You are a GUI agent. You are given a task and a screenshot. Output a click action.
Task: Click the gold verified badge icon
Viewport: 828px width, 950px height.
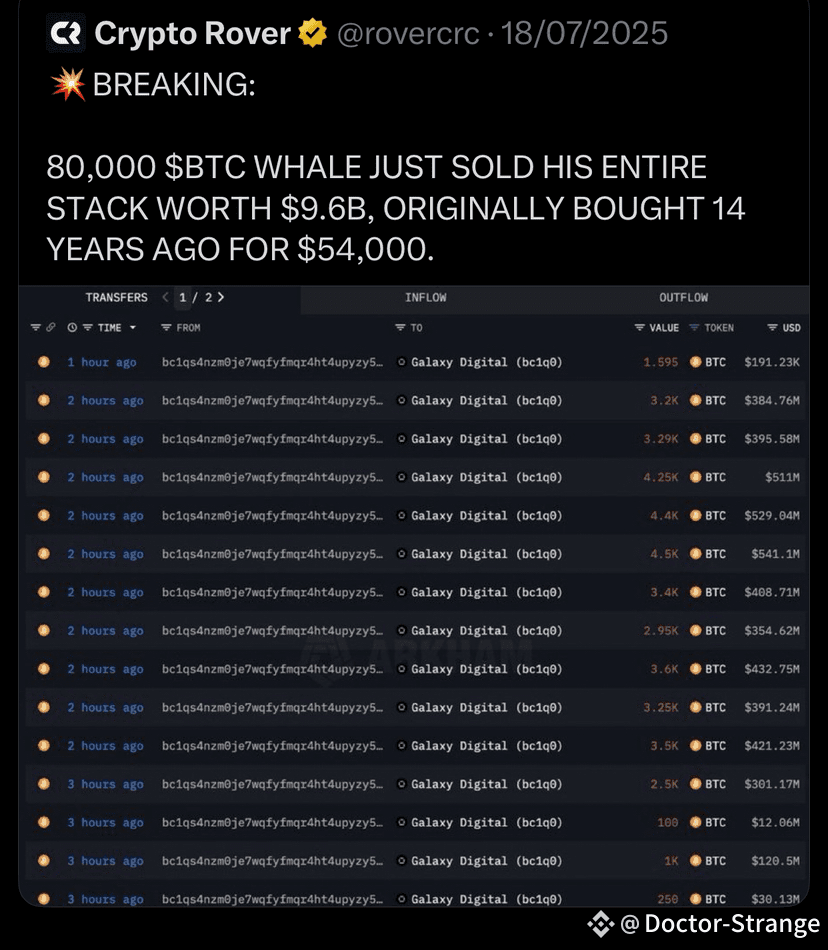click(313, 33)
